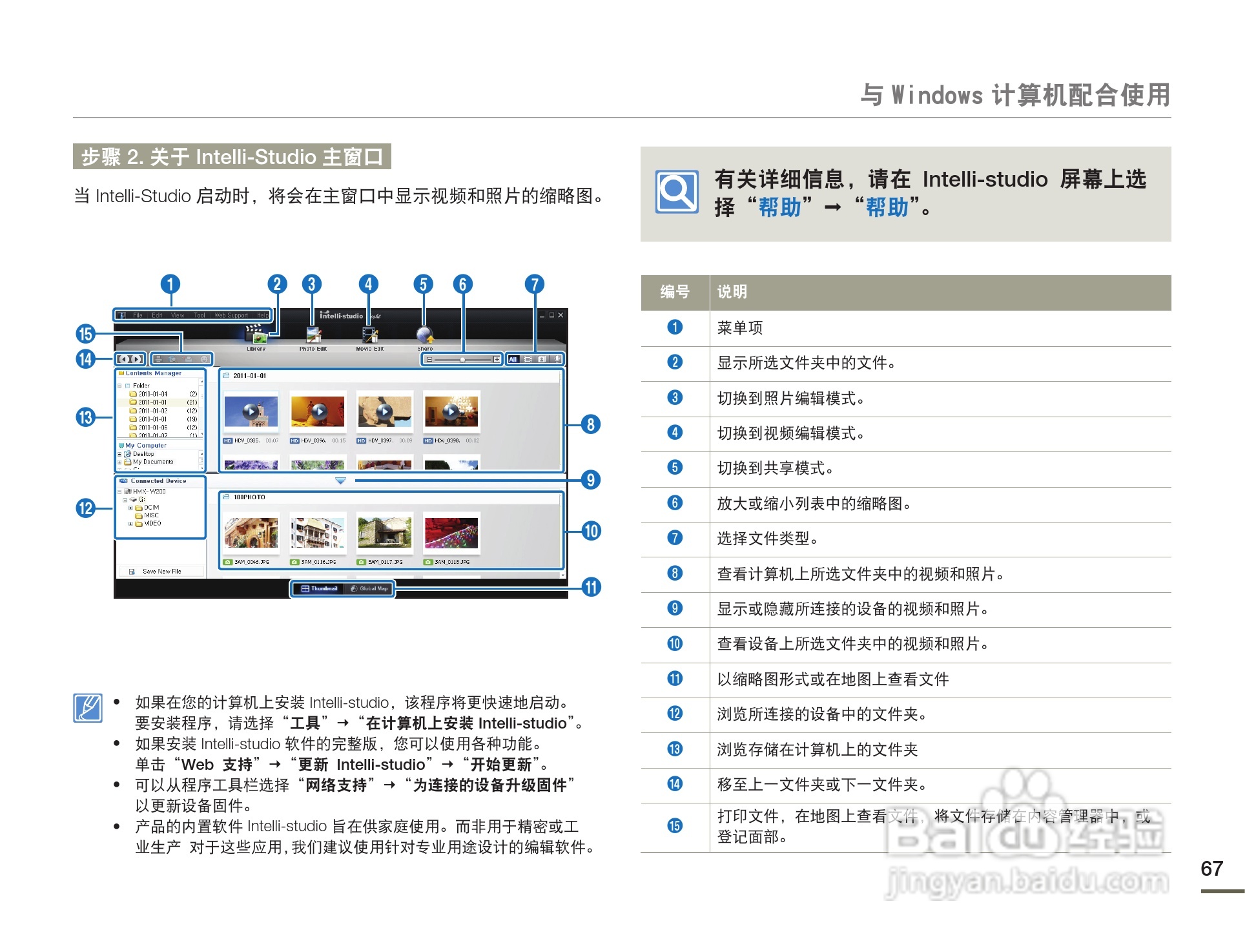1245x952 pixels.
Task: Hide connected device files with blue triangle
Action: coord(341,481)
